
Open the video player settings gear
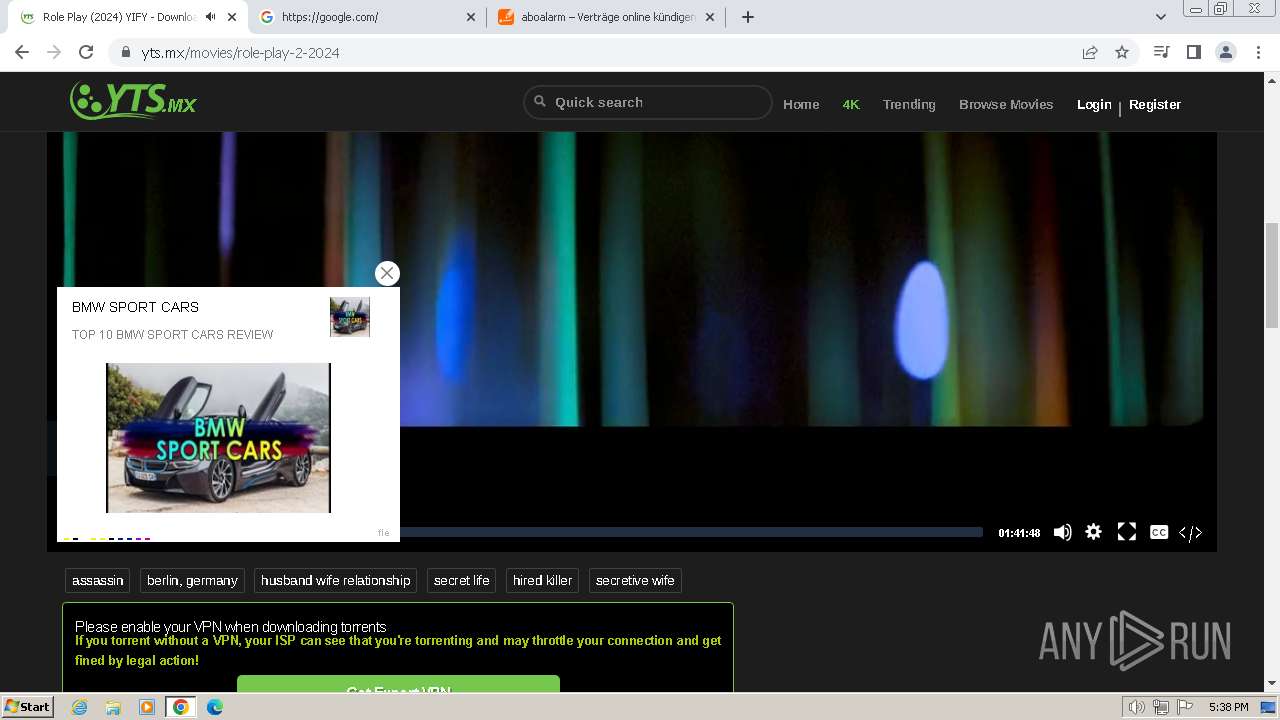pos(1094,532)
